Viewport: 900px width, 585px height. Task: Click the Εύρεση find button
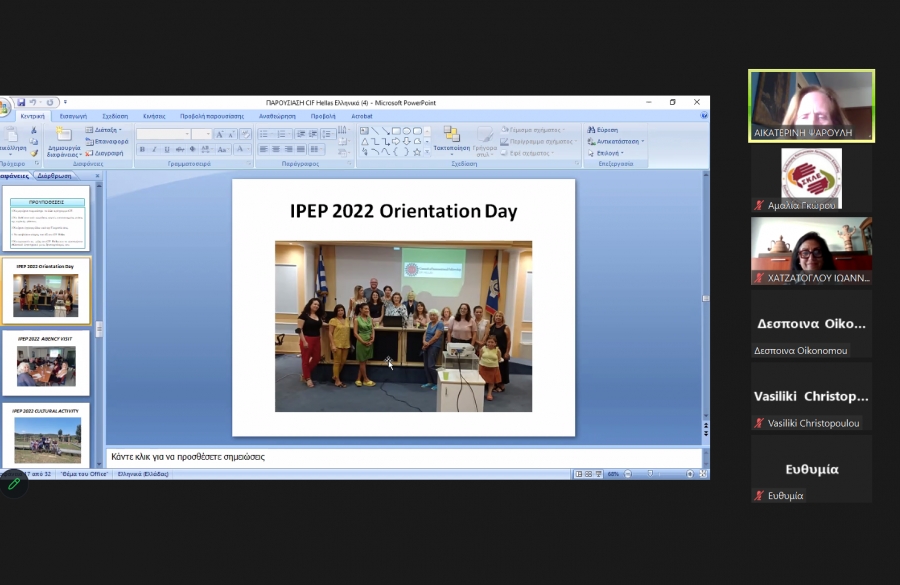(x=603, y=130)
